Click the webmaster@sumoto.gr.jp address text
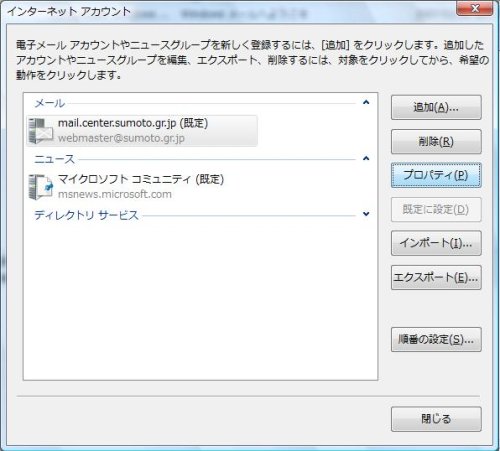The image size is (500, 451). pyautogui.click(x=121, y=138)
